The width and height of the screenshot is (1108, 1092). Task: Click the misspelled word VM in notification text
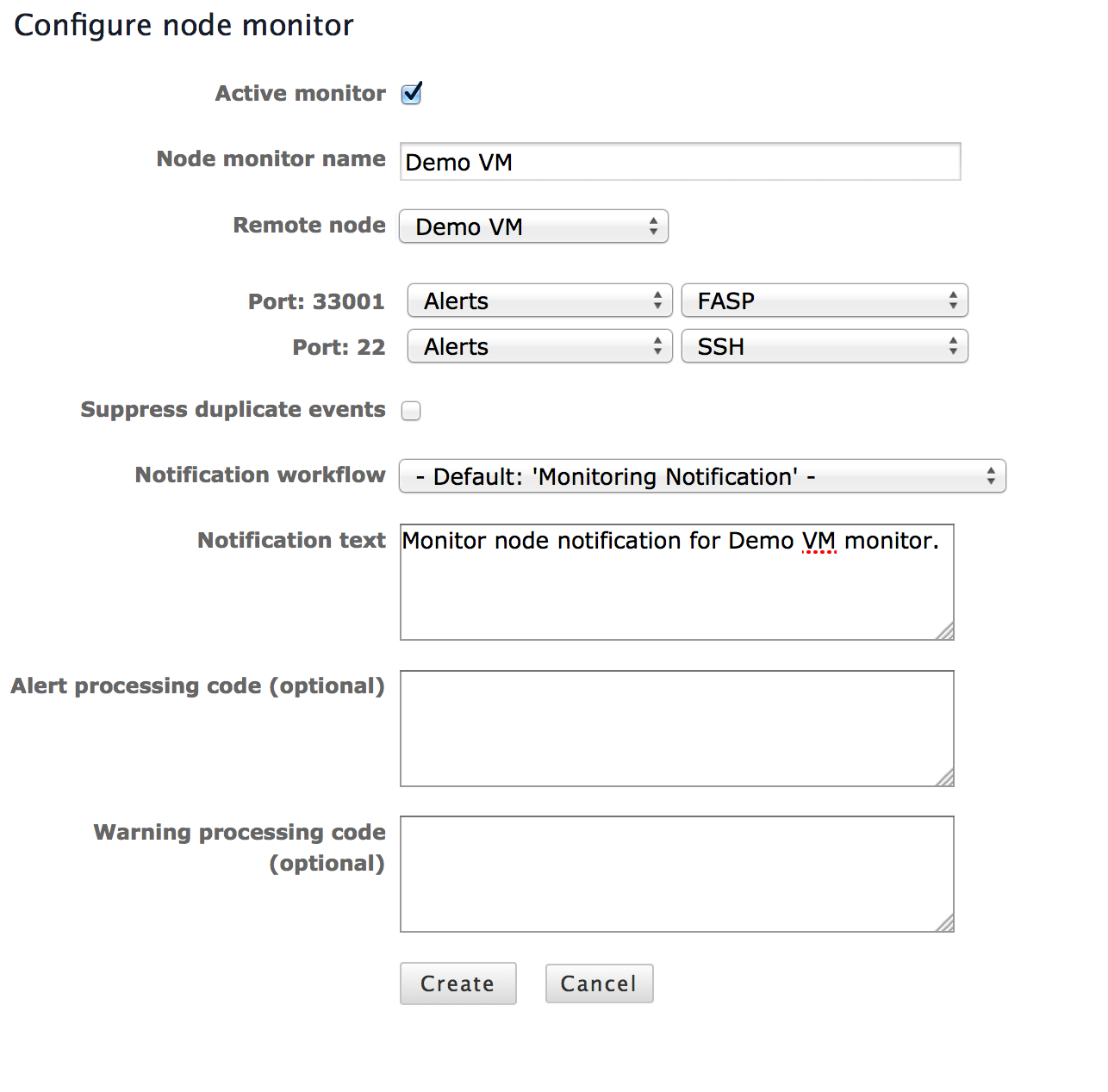point(819,541)
